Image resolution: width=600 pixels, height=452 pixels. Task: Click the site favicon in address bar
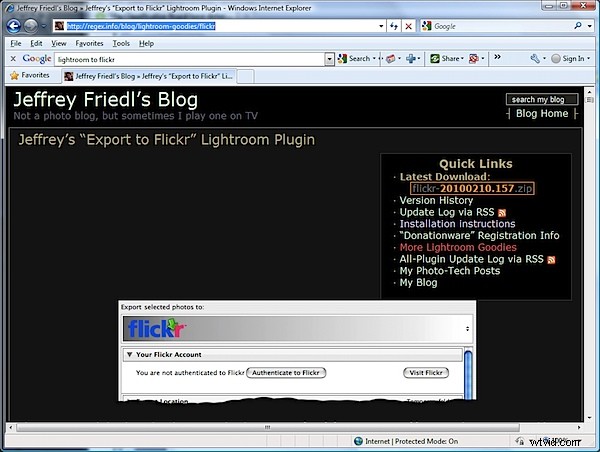pos(59,26)
